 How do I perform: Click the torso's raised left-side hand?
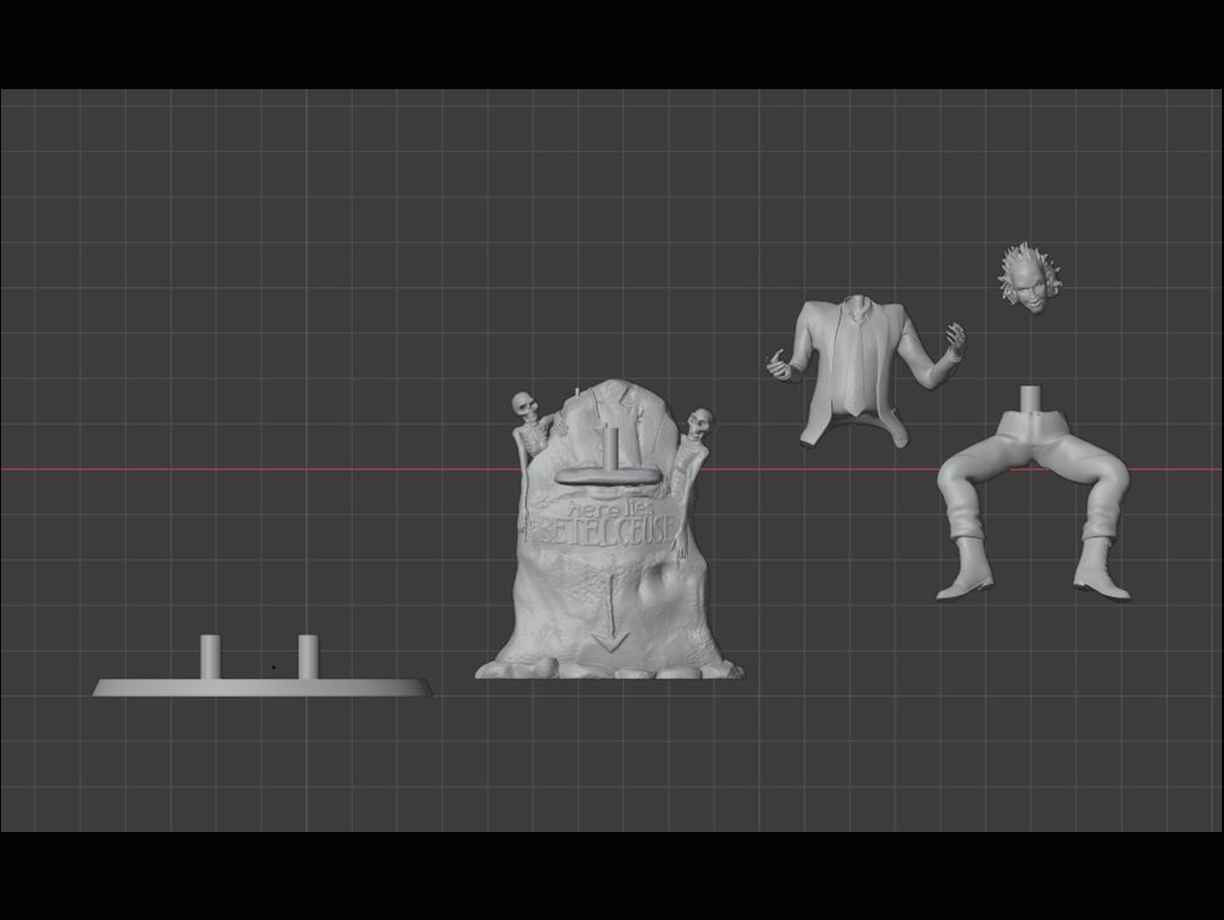(x=780, y=366)
